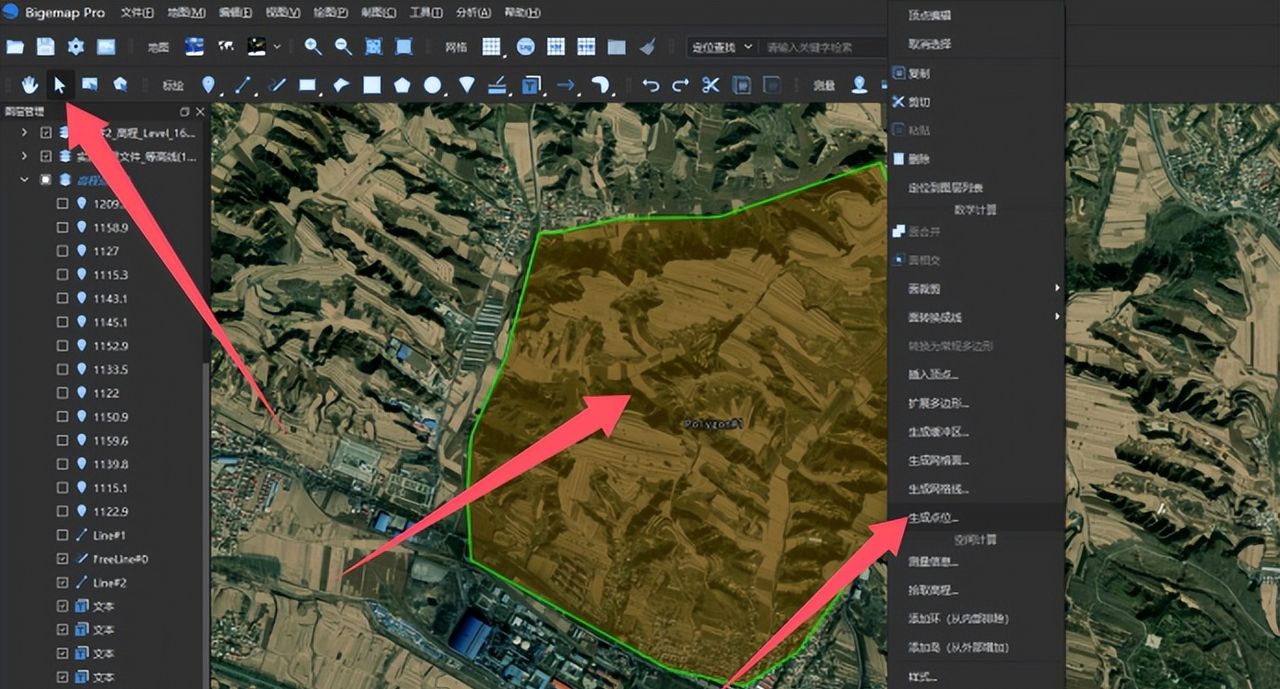Image resolution: width=1280 pixels, height=689 pixels.
Task: Click the open folder icon in the toolbar
Action: 15,47
